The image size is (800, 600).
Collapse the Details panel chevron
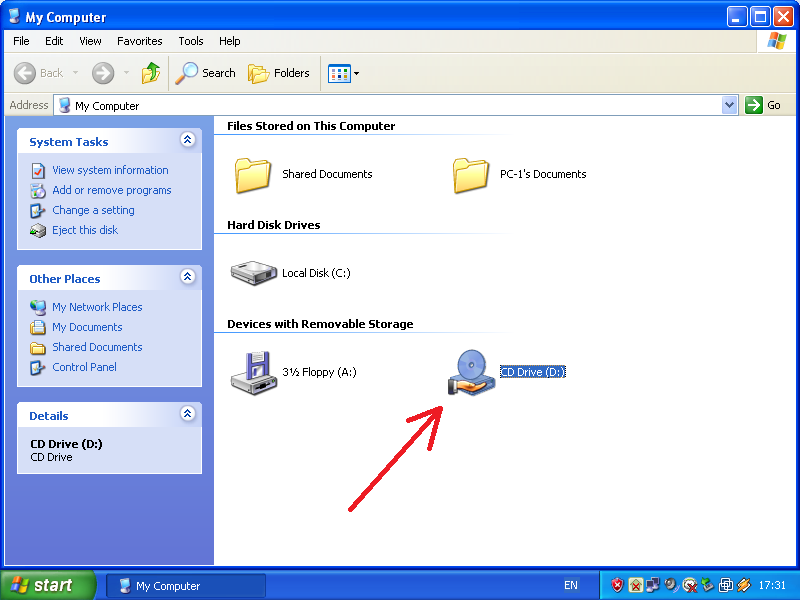[187, 413]
